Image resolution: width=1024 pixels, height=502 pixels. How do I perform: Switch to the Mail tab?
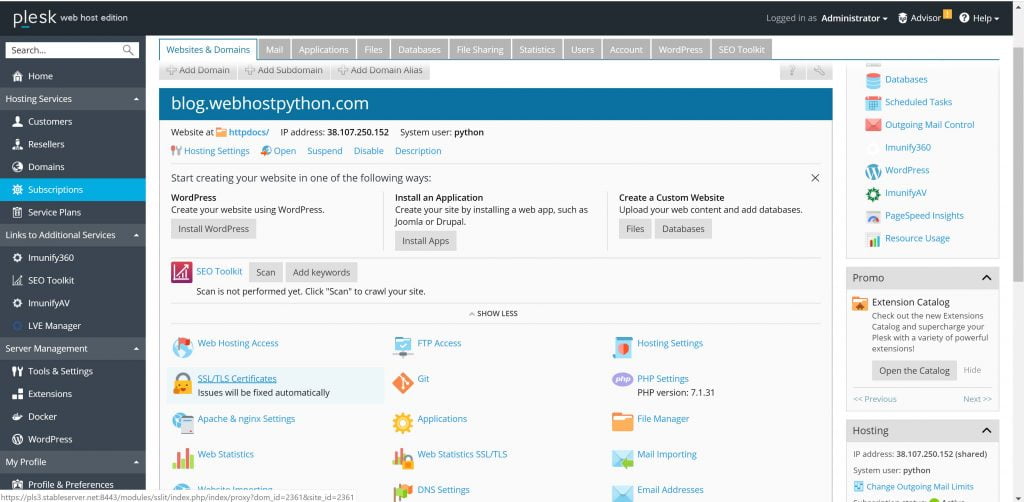pyautogui.click(x=274, y=50)
